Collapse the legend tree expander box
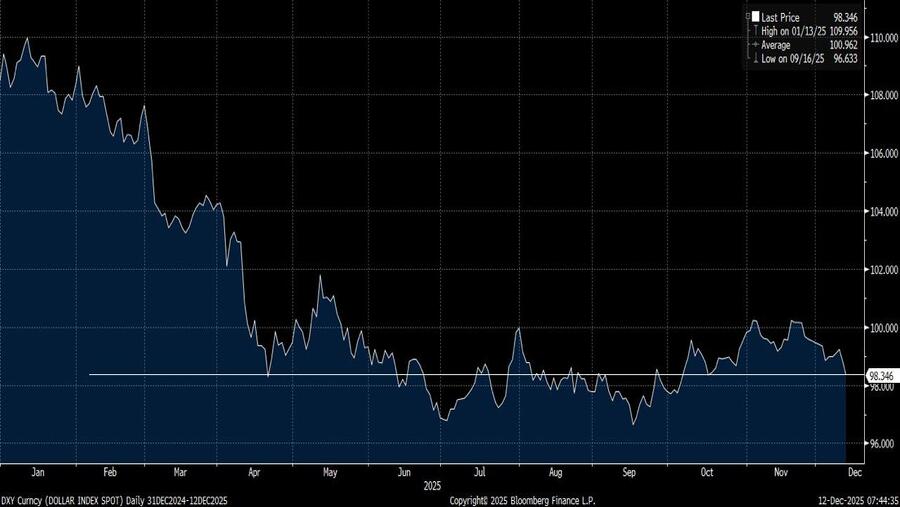This screenshot has height=507, width=900. click(x=747, y=18)
